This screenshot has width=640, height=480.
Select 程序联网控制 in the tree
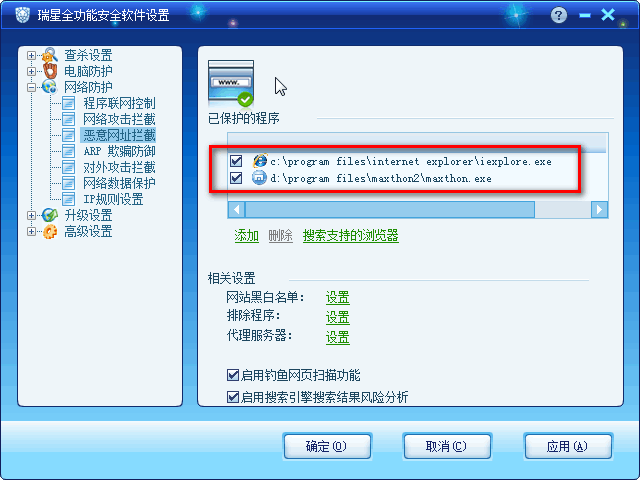pyautogui.click(x=119, y=103)
